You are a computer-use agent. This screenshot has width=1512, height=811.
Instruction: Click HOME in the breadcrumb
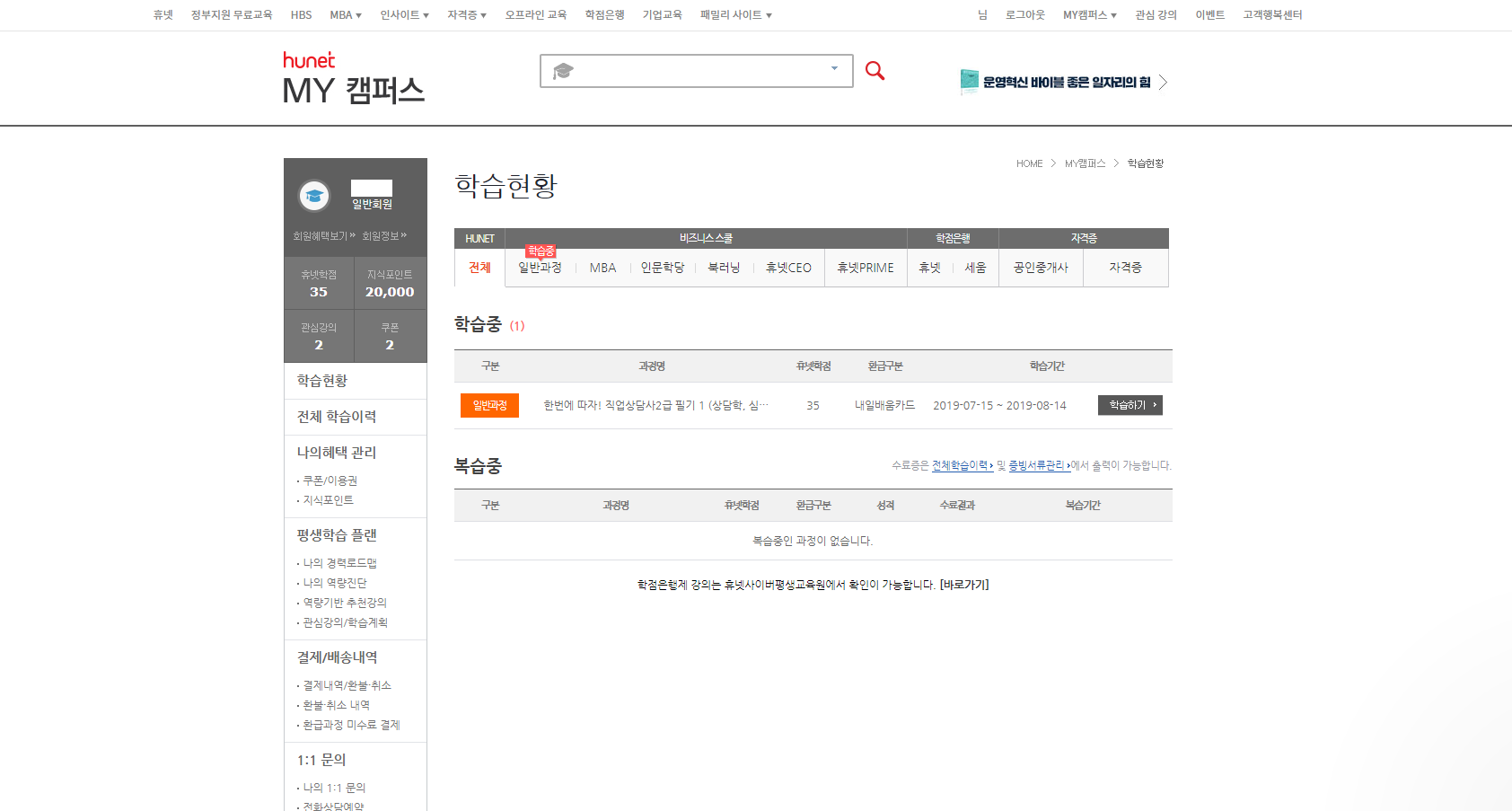(x=1029, y=163)
